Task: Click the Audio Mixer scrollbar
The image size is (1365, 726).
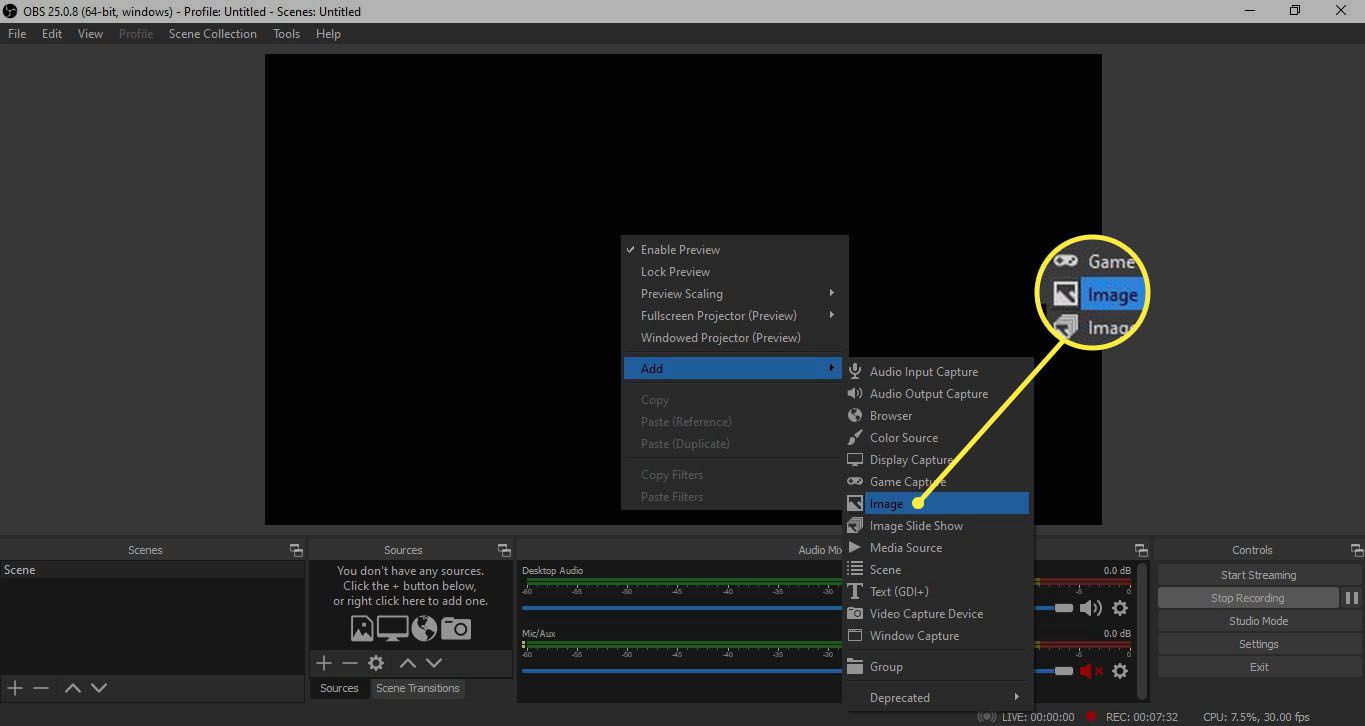Action: (1143, 630)
